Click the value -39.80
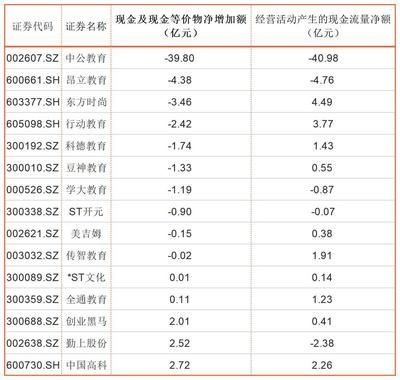This screenshot has width=400, height=380. point(179,58)
